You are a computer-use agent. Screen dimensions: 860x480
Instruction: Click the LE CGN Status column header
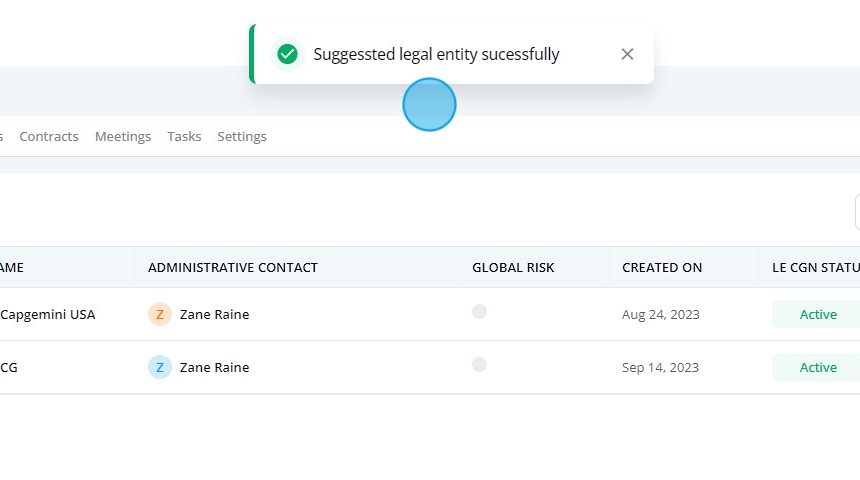[x=816, y=267]
